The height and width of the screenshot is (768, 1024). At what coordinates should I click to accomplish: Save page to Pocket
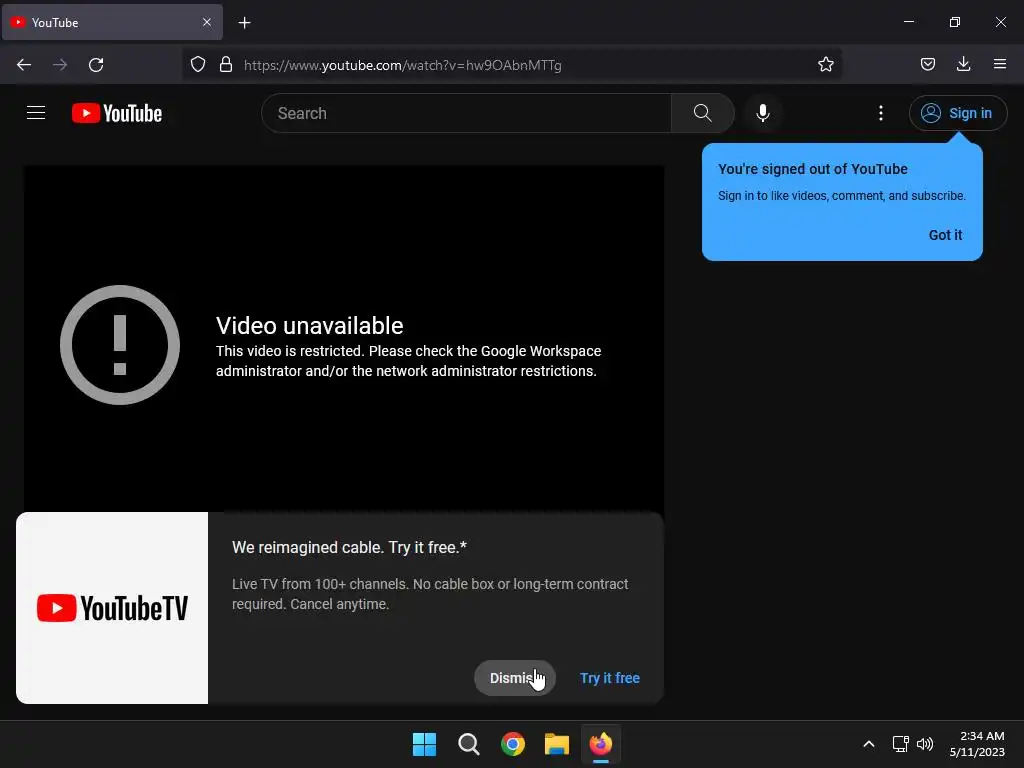pyautogui.click(x=928, y=64)
